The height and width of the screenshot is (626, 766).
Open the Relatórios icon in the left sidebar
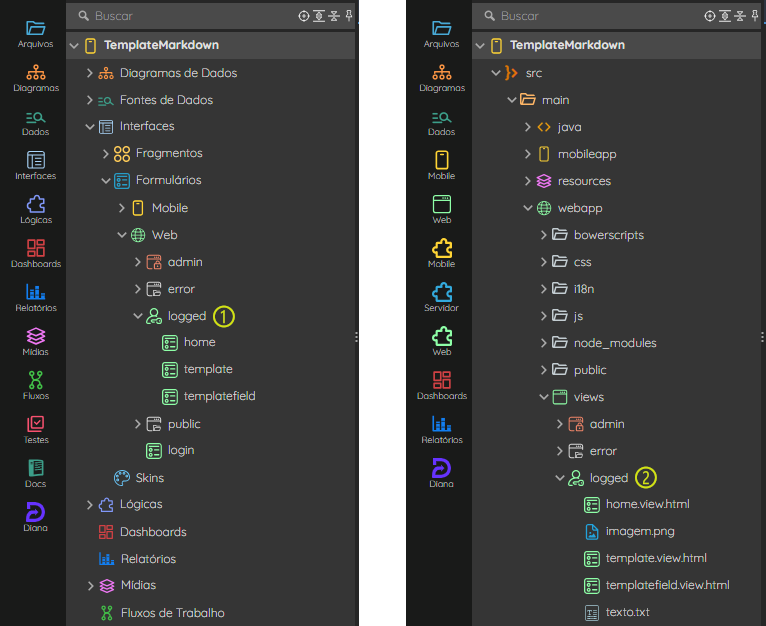(36, 298)
